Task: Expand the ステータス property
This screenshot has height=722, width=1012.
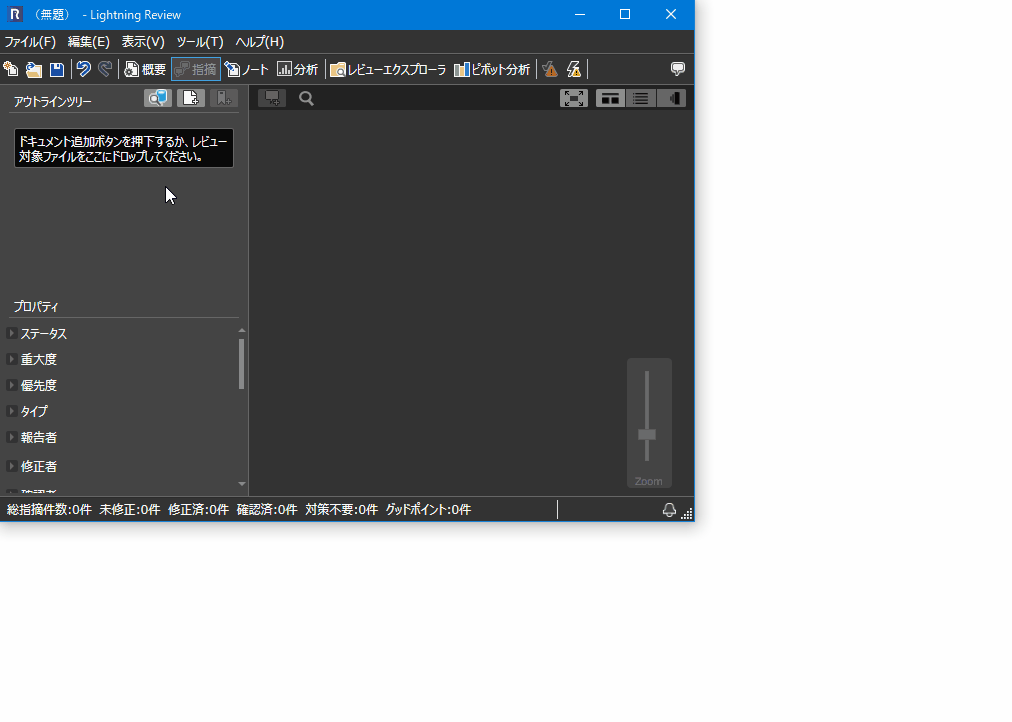Action: pos(11,333)
